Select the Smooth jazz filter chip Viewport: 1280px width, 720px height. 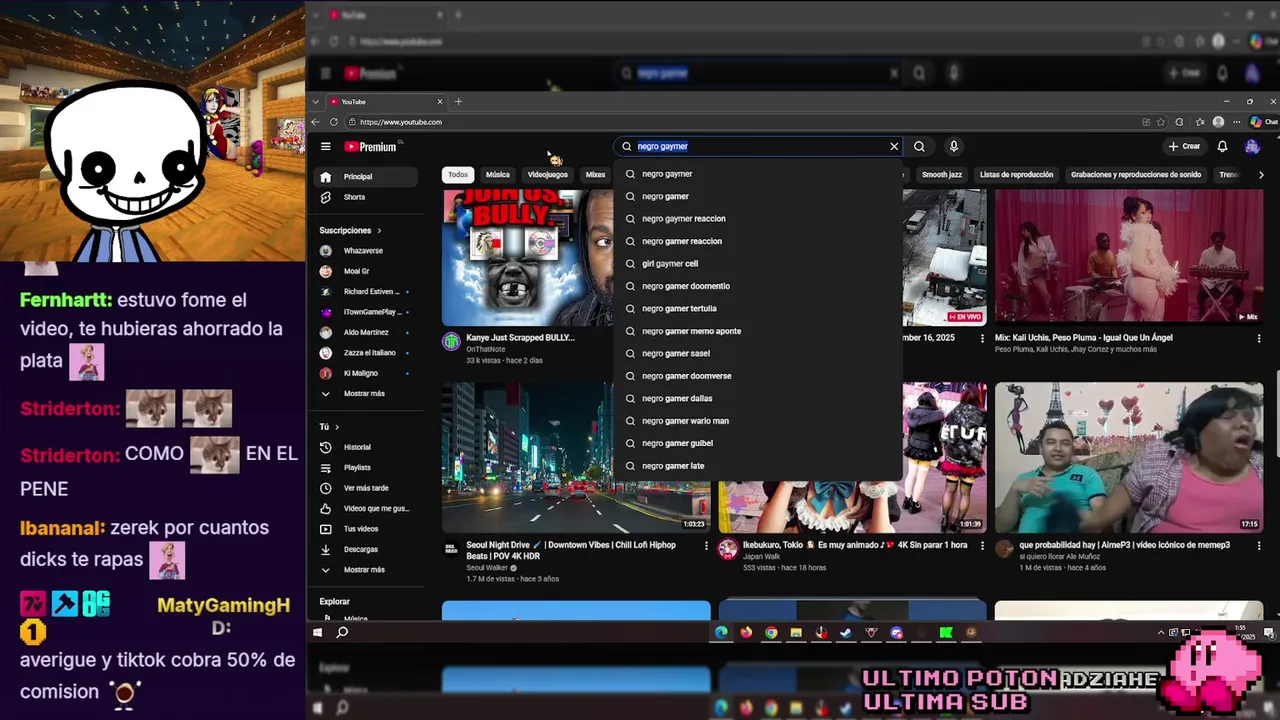[x=941, y=175]
